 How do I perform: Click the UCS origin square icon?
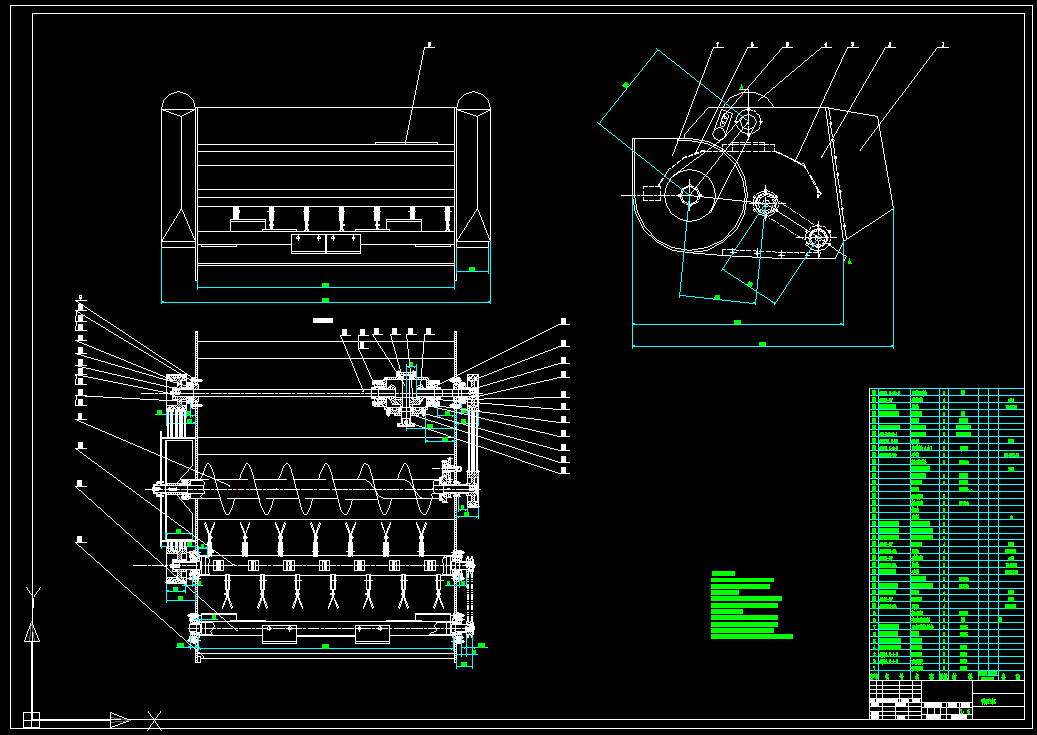coord(31,719)
